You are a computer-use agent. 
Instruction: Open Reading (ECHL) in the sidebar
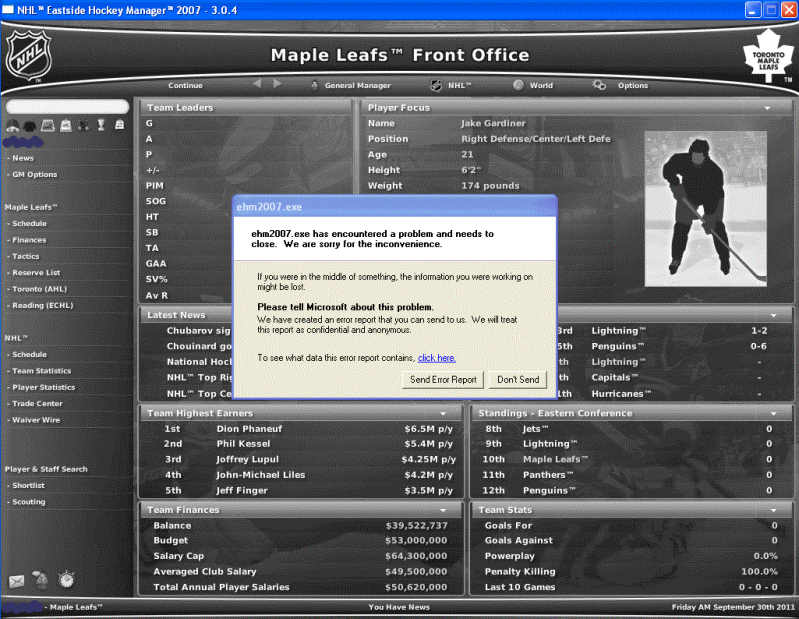(43, 306)
